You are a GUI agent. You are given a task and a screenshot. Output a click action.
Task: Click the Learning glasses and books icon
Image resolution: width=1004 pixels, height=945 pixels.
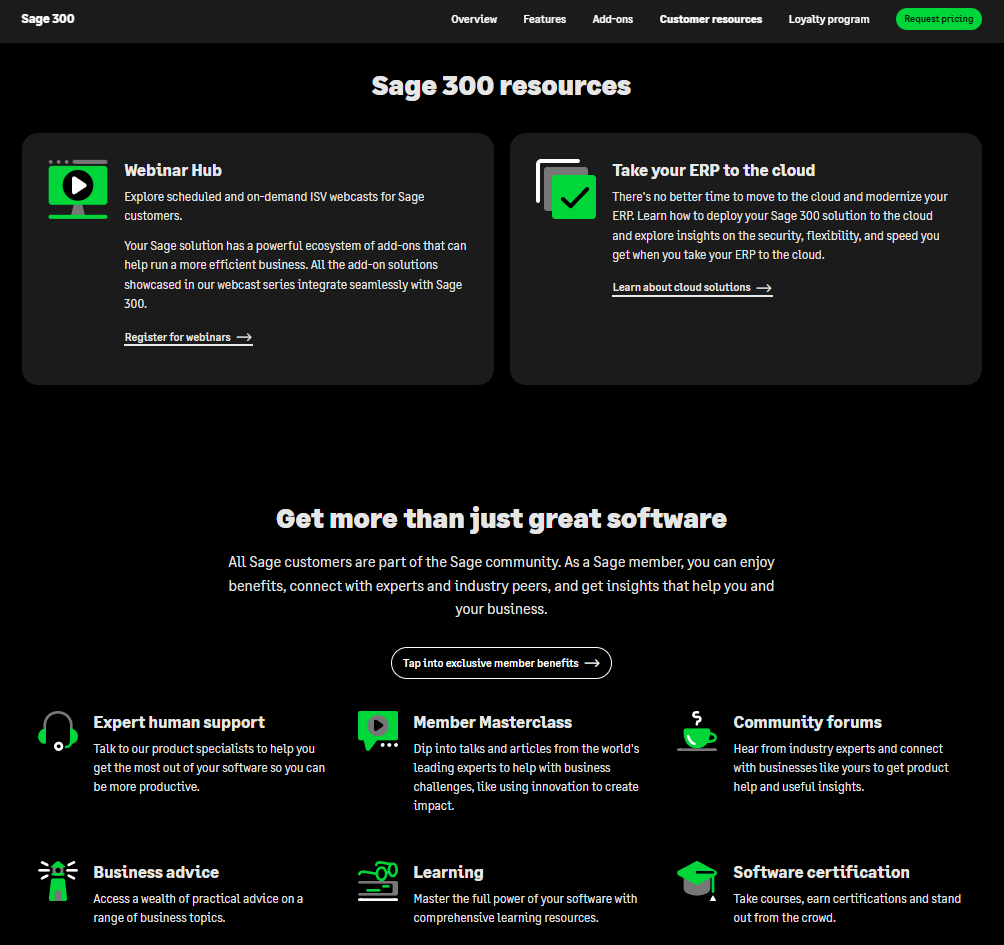click(378, 881)
